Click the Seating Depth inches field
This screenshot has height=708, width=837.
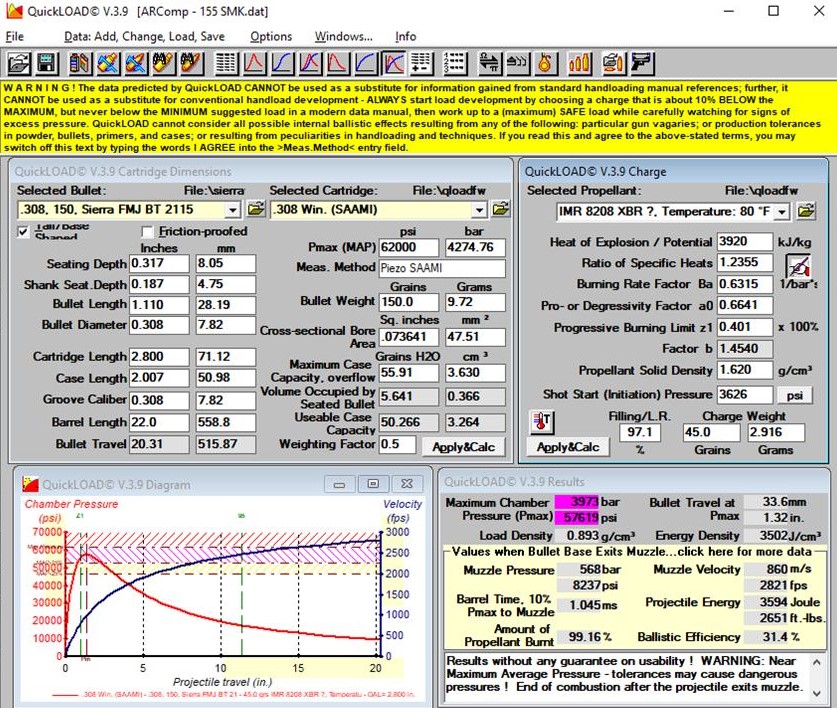(x=159, y=263)
